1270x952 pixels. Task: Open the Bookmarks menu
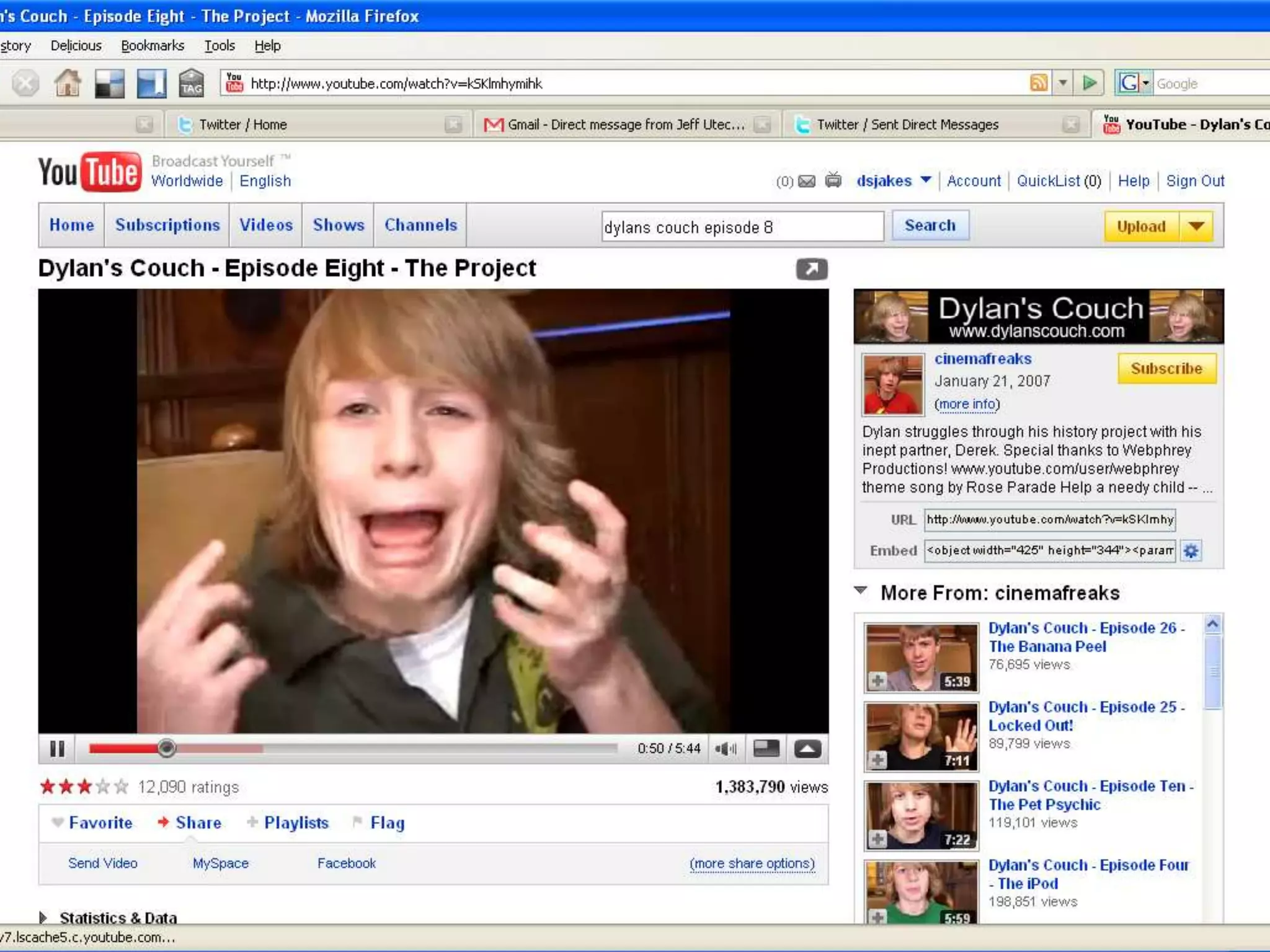[153, 46]
